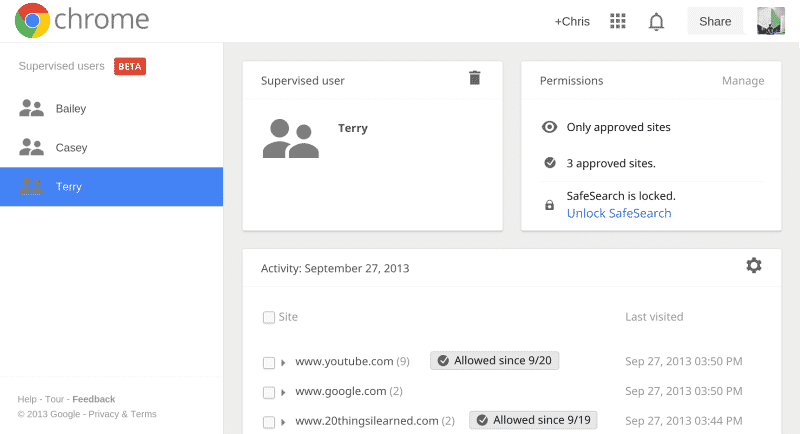
Task: Tick the checkbox for www.youtube.com
Action: point(268,362)
